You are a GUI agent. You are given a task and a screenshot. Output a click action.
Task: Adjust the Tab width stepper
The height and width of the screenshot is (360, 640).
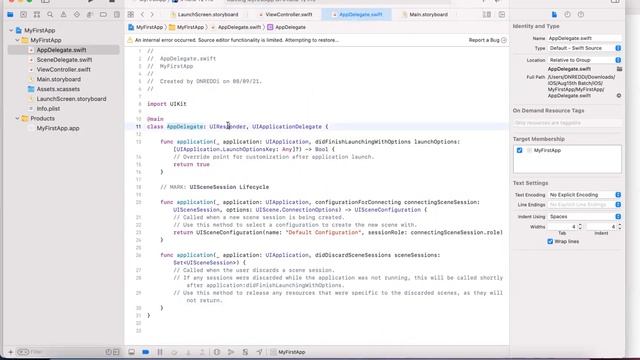[x=580, y=227]
